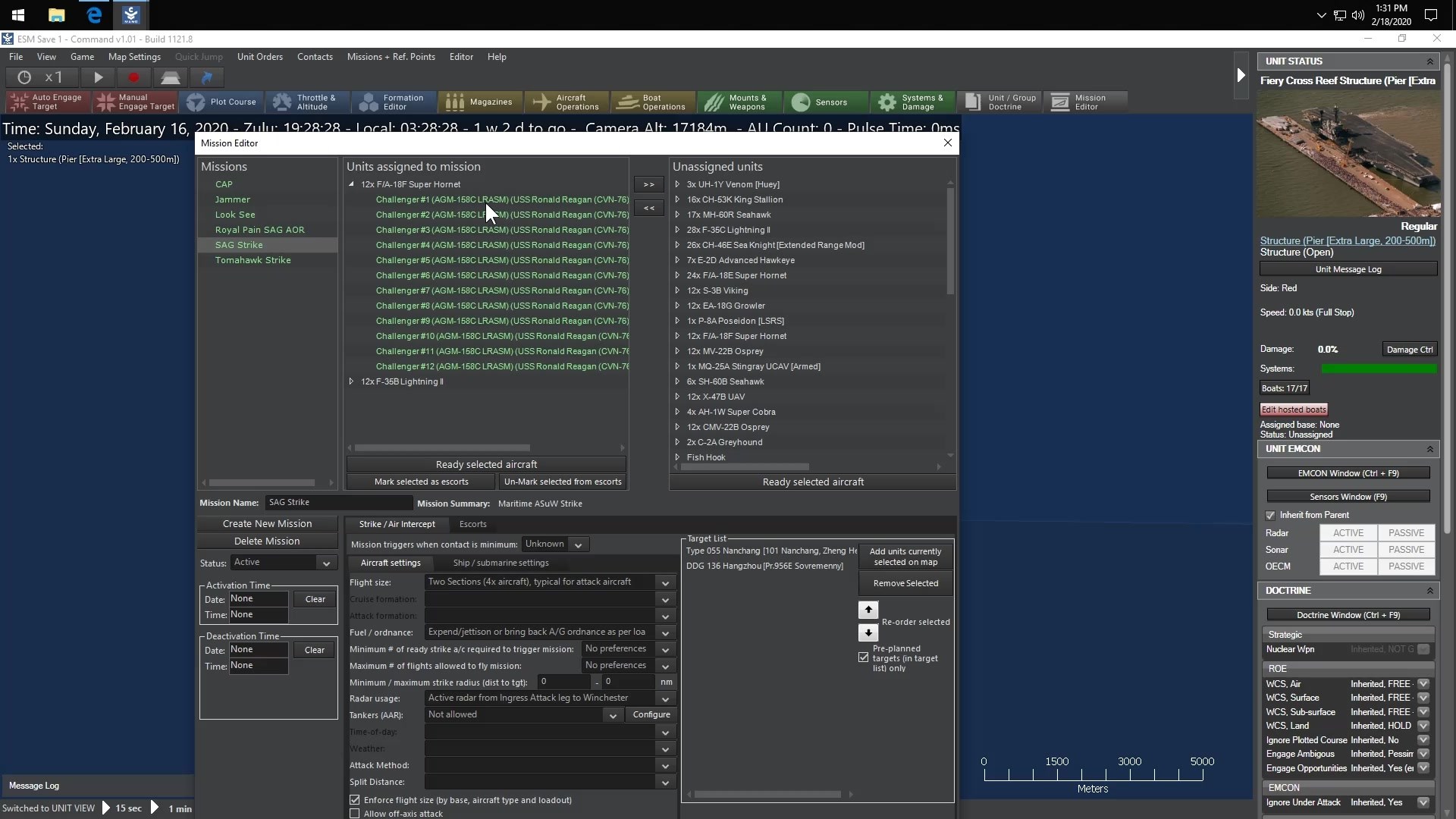Launch Microsoft Edge from taskbar
1456x819 pixels.
94,15
